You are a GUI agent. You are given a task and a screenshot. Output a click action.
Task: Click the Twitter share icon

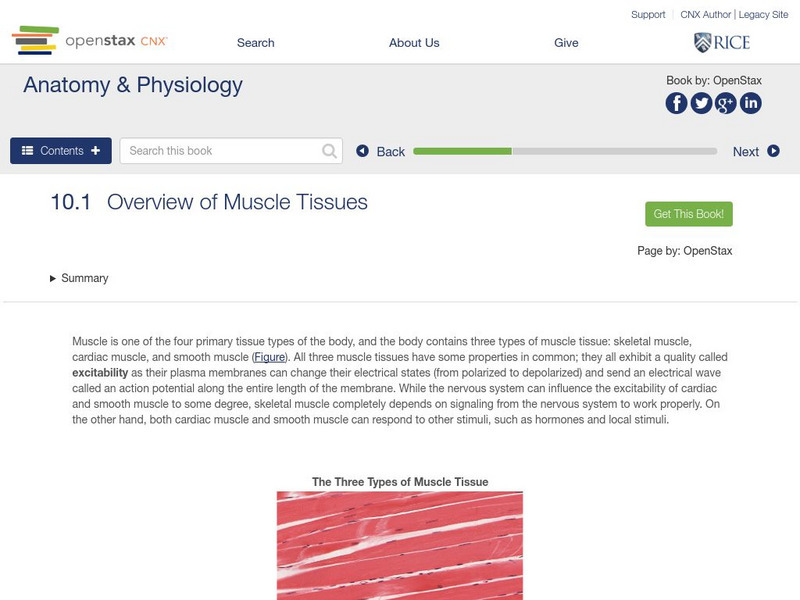701,103
